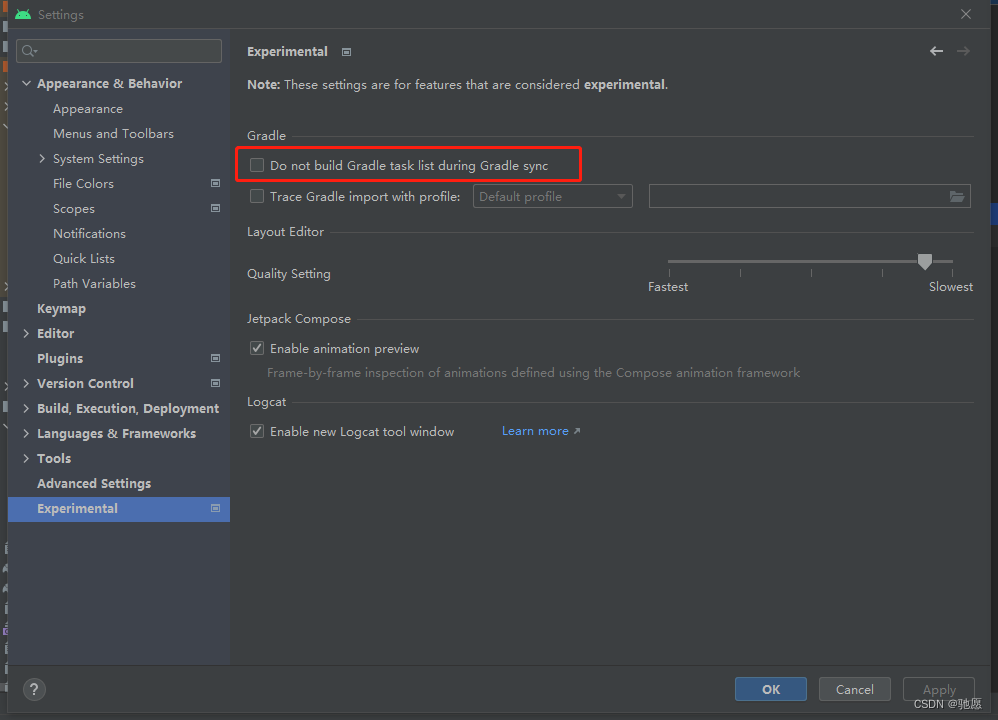Open the Default profile dropdown

[x=552, y=196]
